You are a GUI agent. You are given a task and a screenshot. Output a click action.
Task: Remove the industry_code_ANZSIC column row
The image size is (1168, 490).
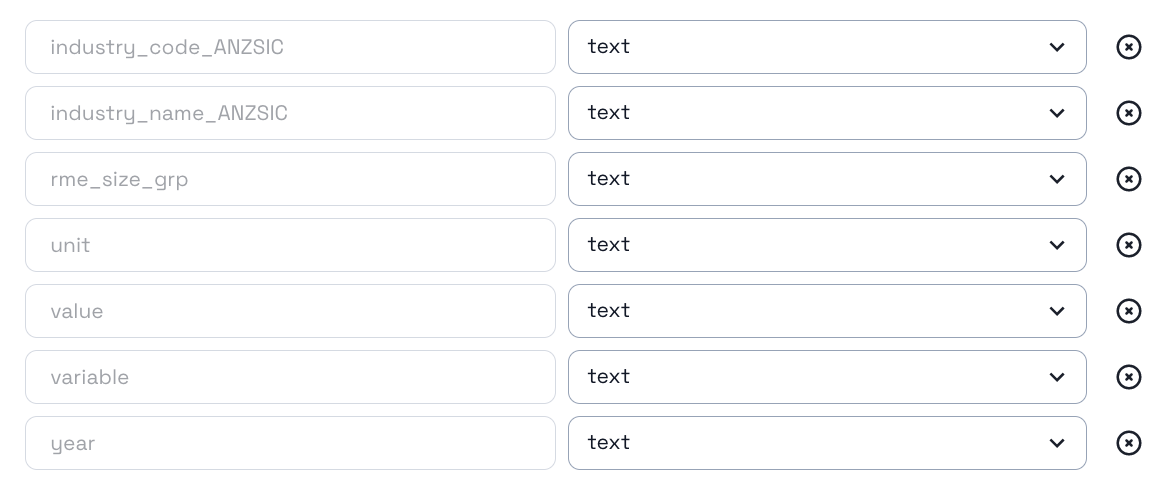[1128, 47]
